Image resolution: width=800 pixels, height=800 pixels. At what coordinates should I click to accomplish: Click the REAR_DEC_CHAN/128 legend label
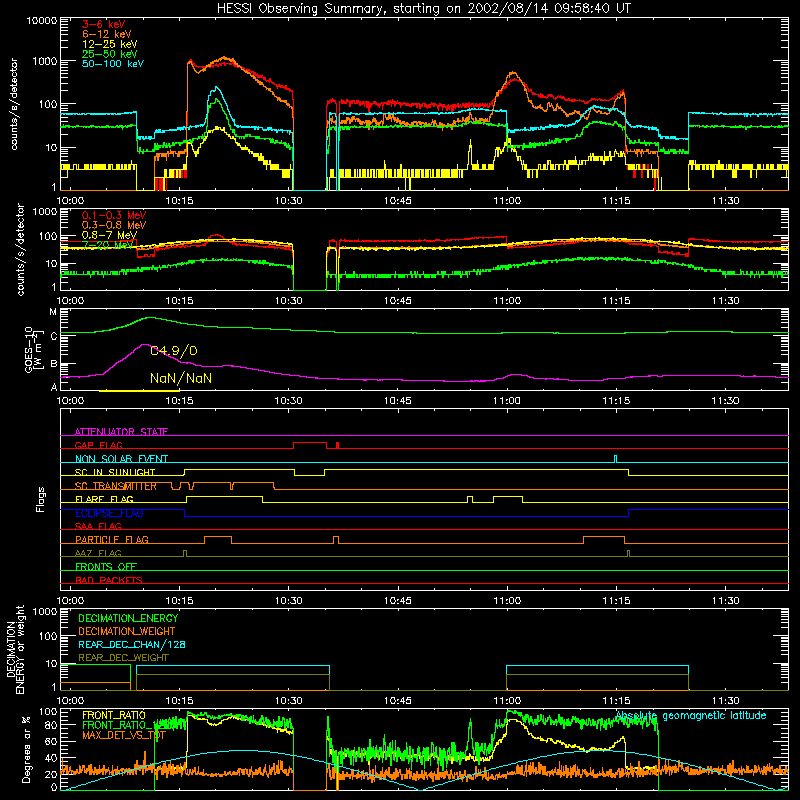click(x=132, y=644)
